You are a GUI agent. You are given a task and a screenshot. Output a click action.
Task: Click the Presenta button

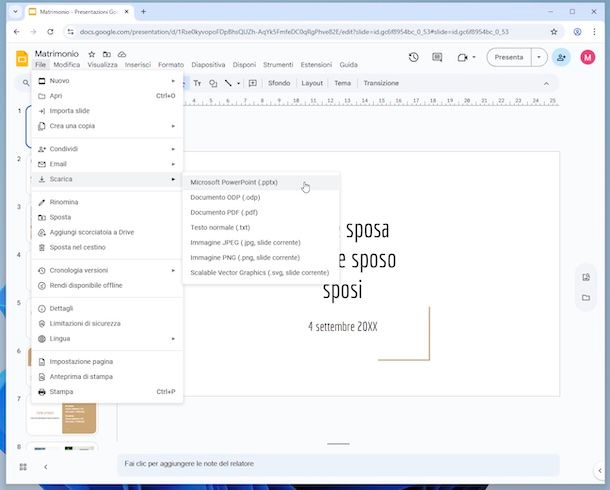[509, 58]
